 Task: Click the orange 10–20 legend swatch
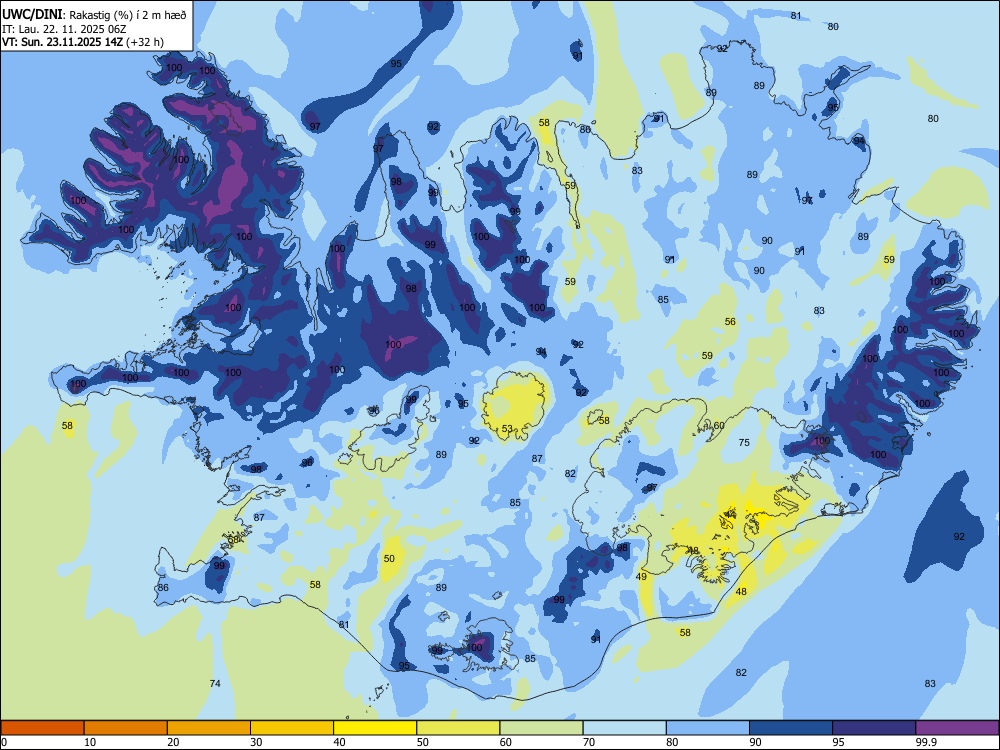coord(126,728)
